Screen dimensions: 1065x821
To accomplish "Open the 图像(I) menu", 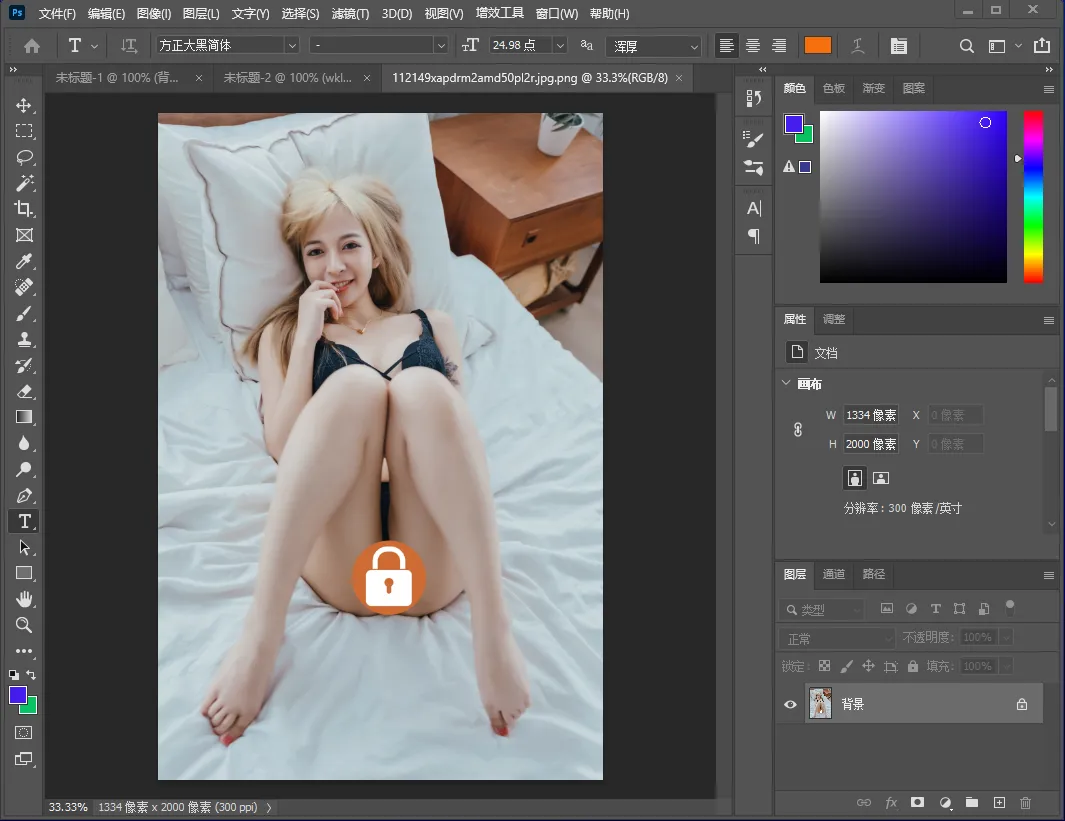I will (x=154, y=14).
